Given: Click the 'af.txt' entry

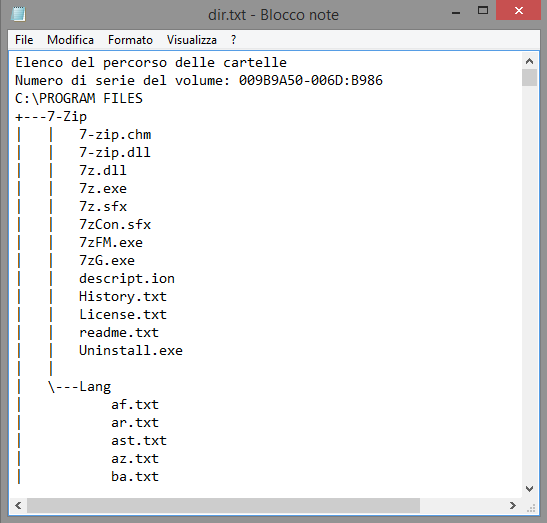Looking at the screenshot, I should (135, 404).
